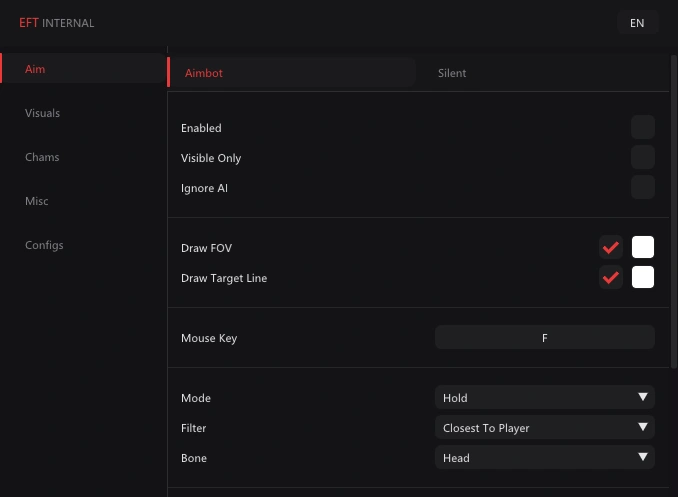
Task: Disable the Draw Target Line checkbox
Action: click(611, 277)
